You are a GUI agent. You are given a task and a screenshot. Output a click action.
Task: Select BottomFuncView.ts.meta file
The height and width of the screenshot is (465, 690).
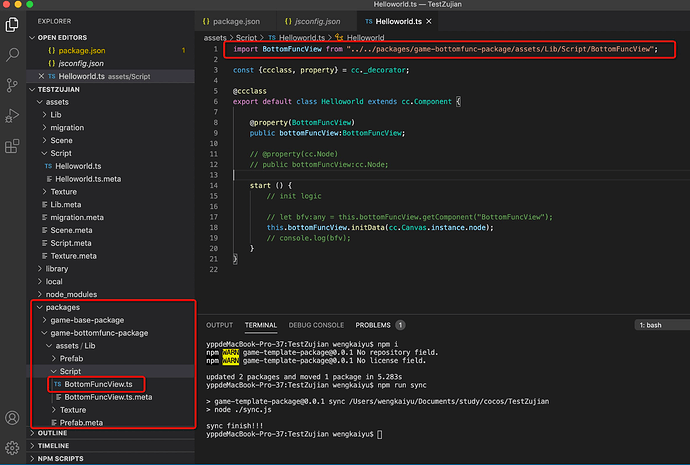click(111, 397)
